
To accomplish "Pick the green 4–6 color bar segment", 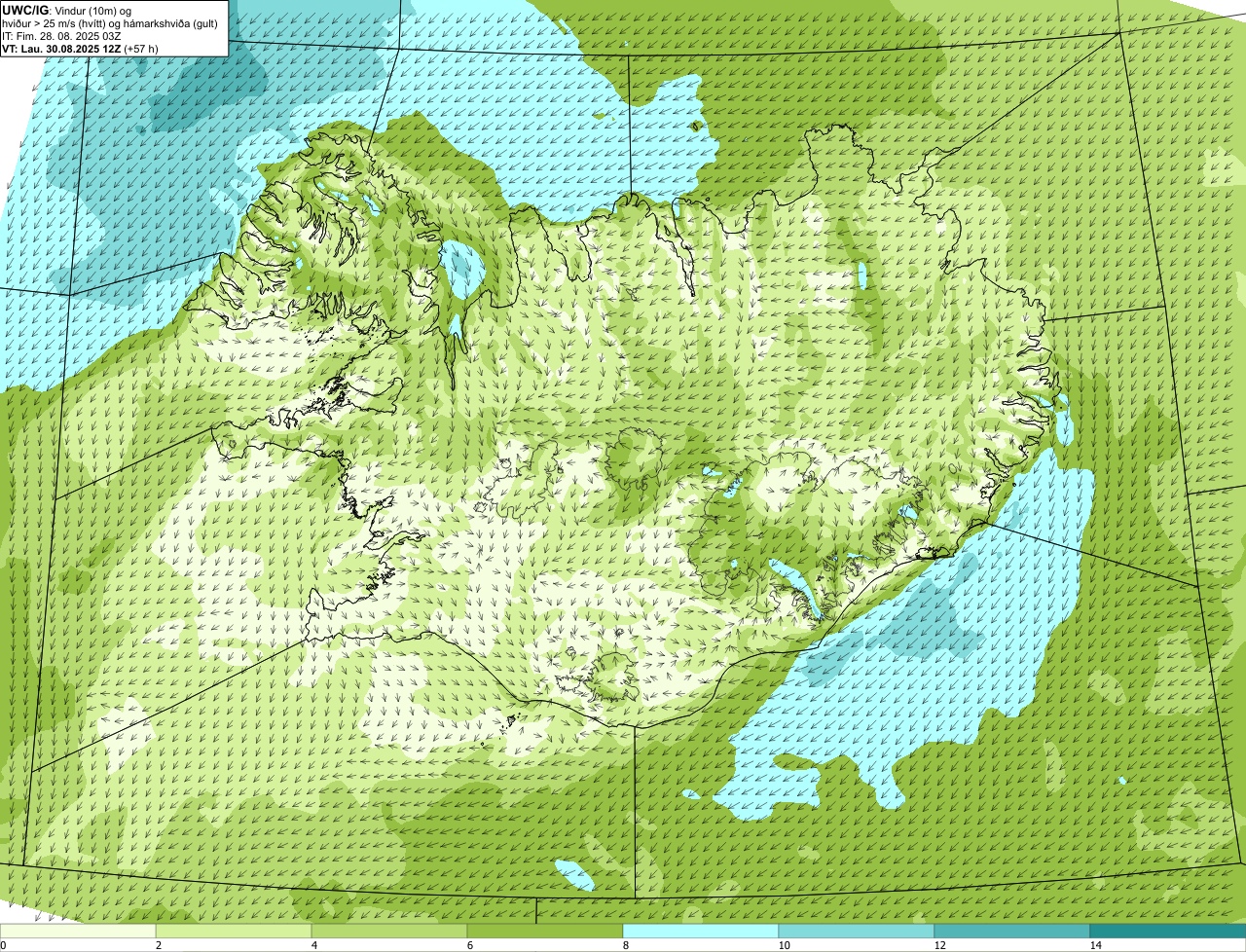I will tap(389, 931).
